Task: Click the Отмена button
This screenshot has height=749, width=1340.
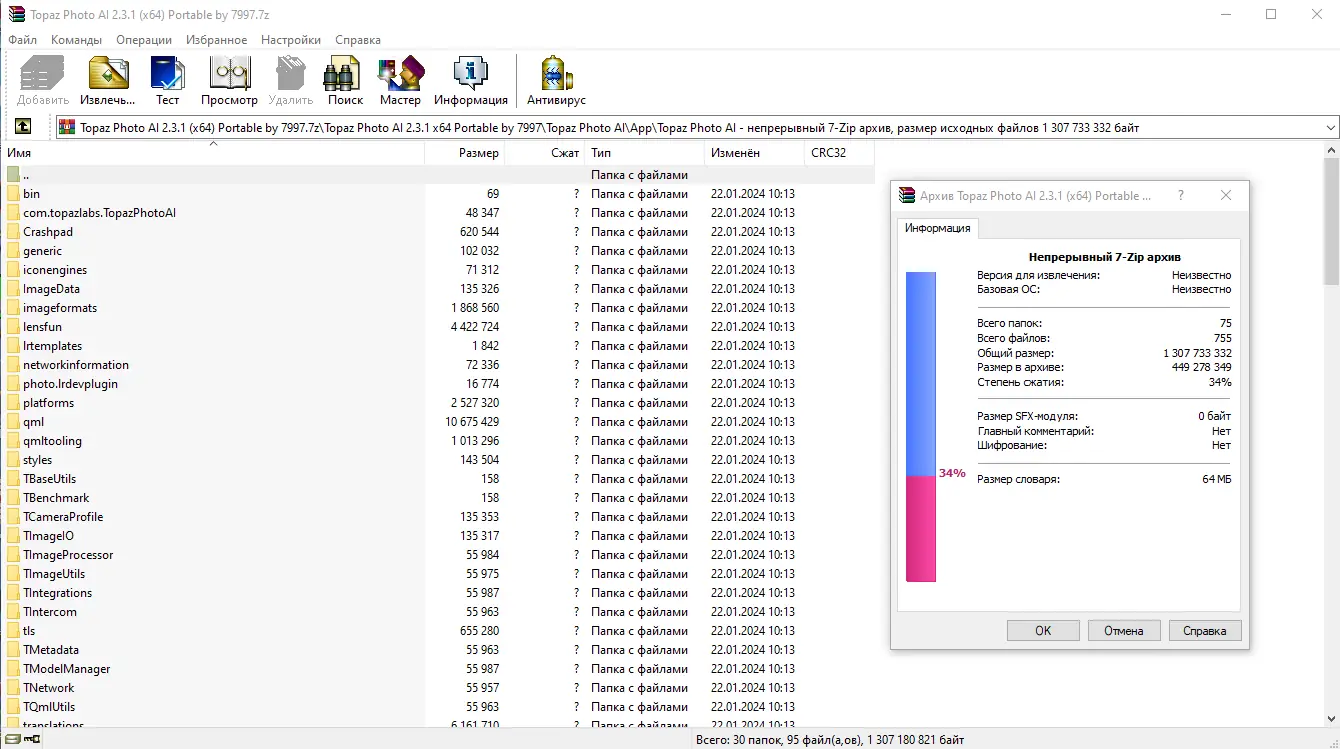Action: [x=1123, y=631]
